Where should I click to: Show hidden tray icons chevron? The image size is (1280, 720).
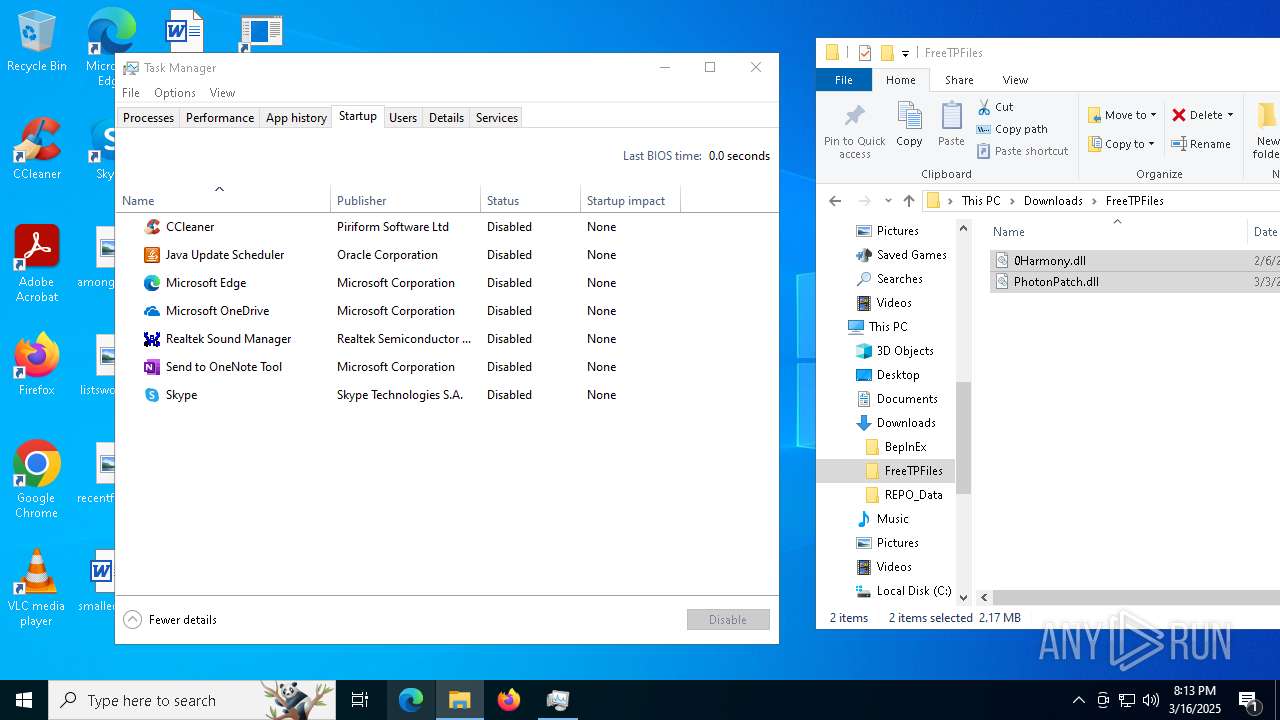(1078, 700)
